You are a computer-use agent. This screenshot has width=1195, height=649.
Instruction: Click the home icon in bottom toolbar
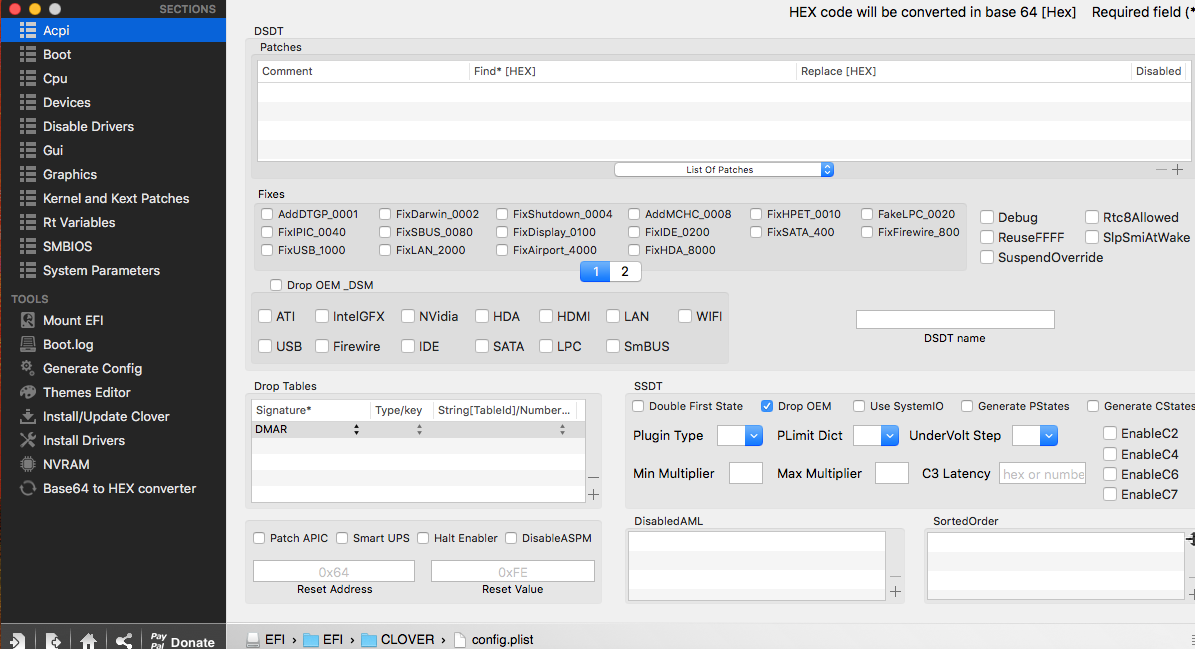click(x=89, y=641)
